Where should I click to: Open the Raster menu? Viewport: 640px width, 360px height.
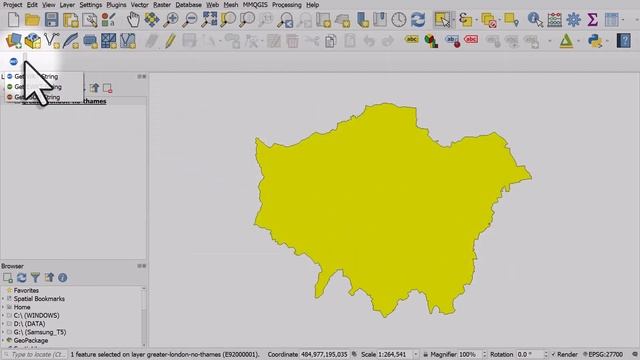pos(162,5)
